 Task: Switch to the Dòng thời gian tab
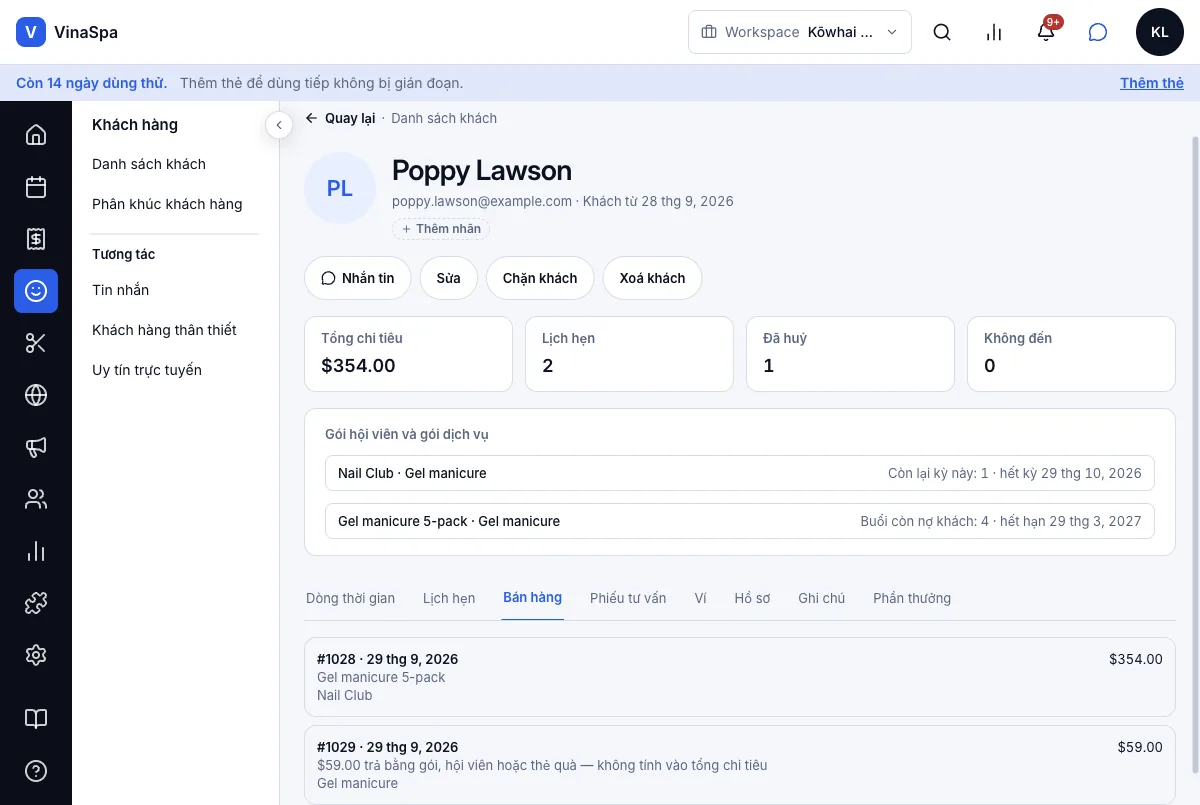tap(350, 598)
